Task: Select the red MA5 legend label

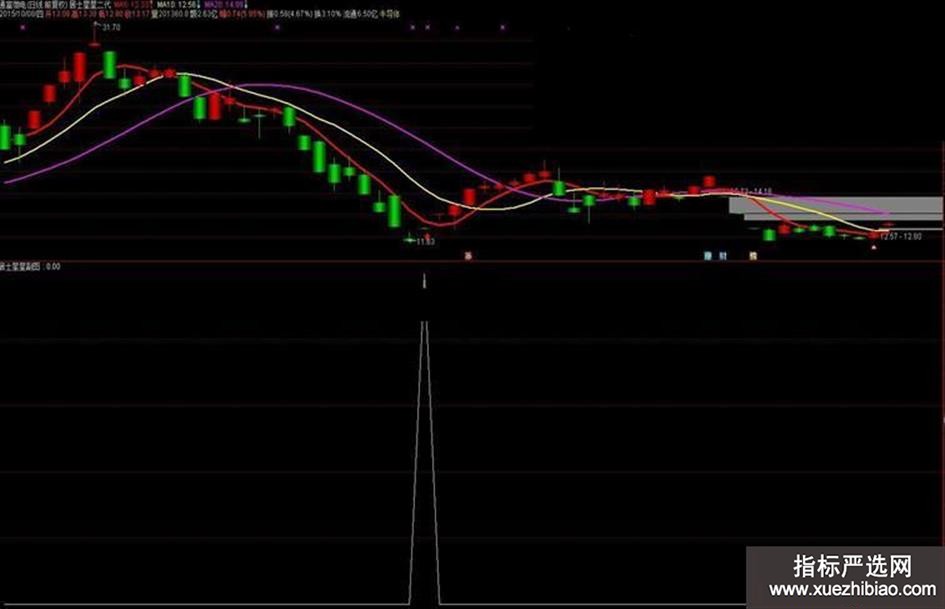Action: pyautogui.click(x=131, y=4)
